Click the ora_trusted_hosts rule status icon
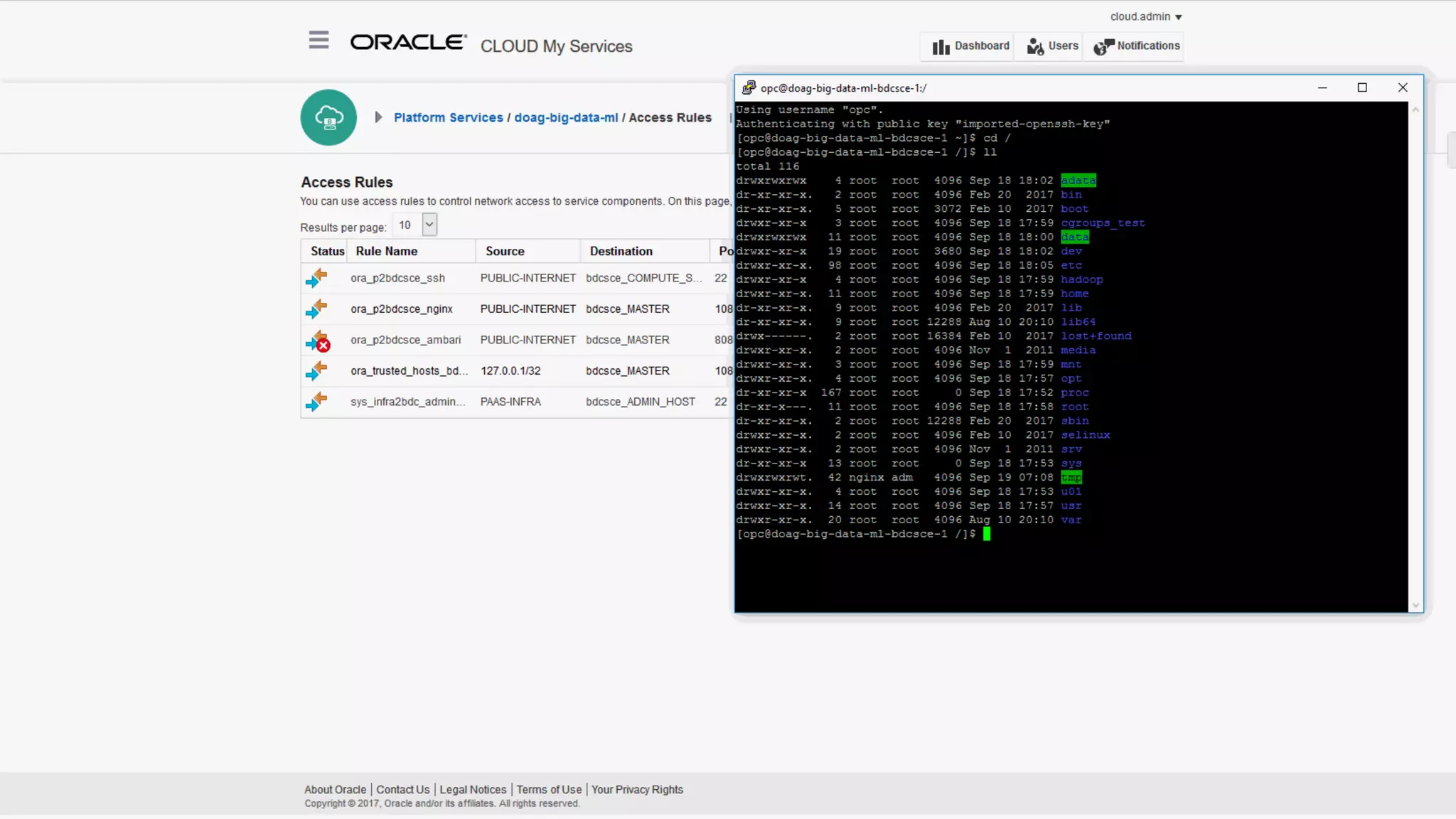 [x=316, y=371]
